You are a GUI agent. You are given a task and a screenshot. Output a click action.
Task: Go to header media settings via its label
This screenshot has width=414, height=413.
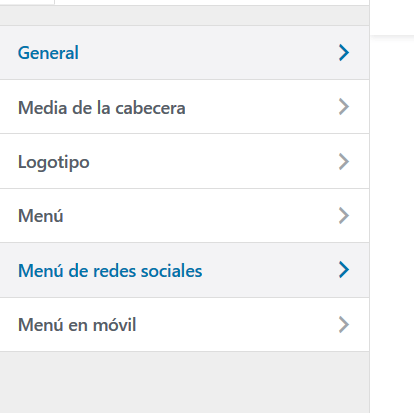coord(102,108)
